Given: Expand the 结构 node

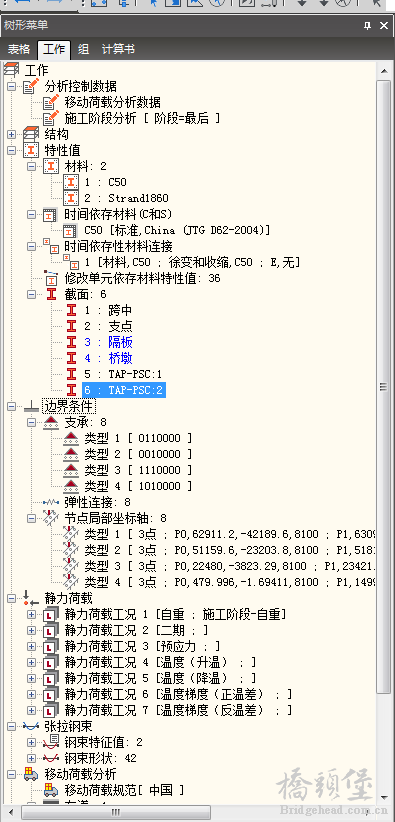Looking at the screenshot, I should (11, 134).
